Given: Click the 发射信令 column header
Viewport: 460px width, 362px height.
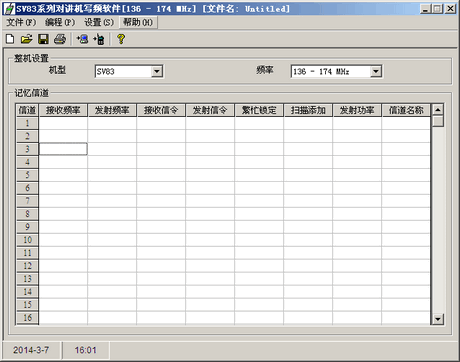Looking at the screenshot, I should pyautogui.click(x=210, y=110).
